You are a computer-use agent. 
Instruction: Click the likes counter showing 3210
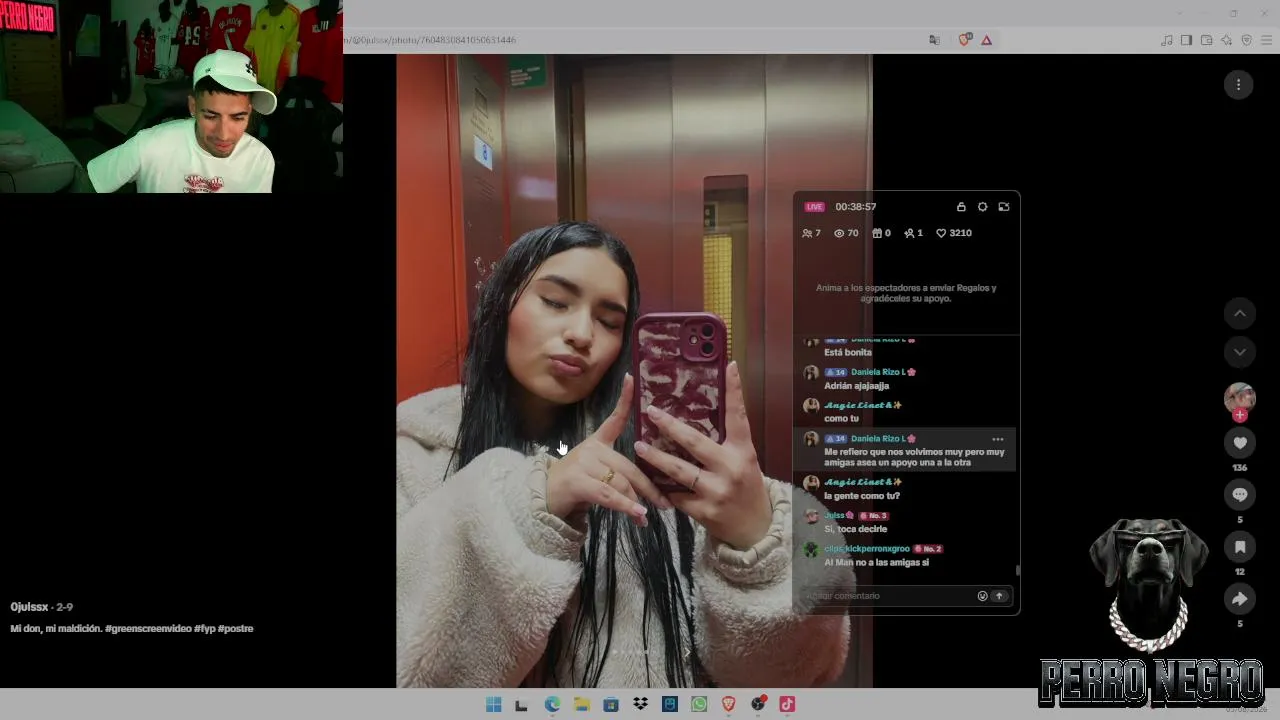tap(954, 233)
